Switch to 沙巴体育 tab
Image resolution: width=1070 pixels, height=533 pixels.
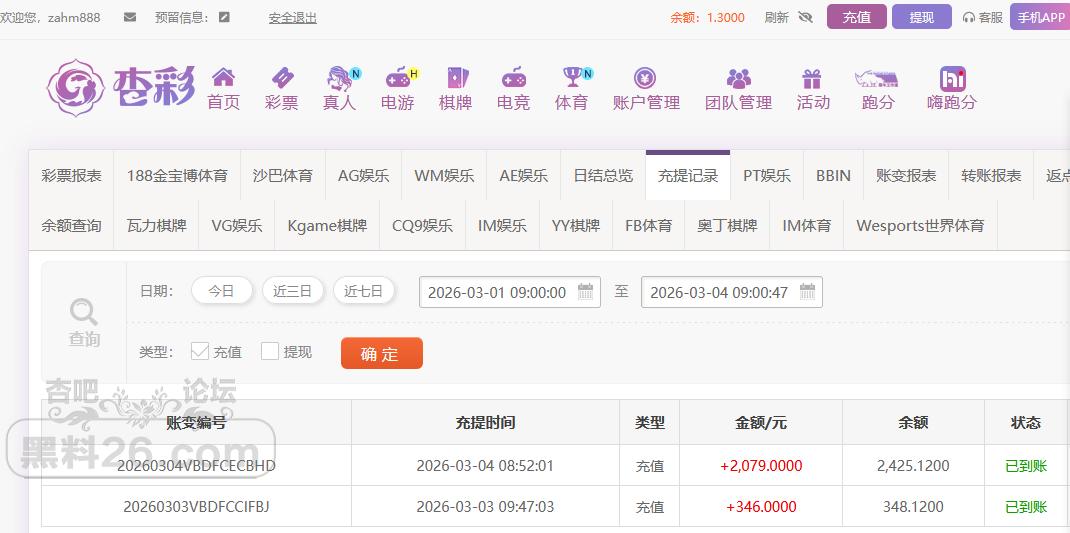click(283, 175)
